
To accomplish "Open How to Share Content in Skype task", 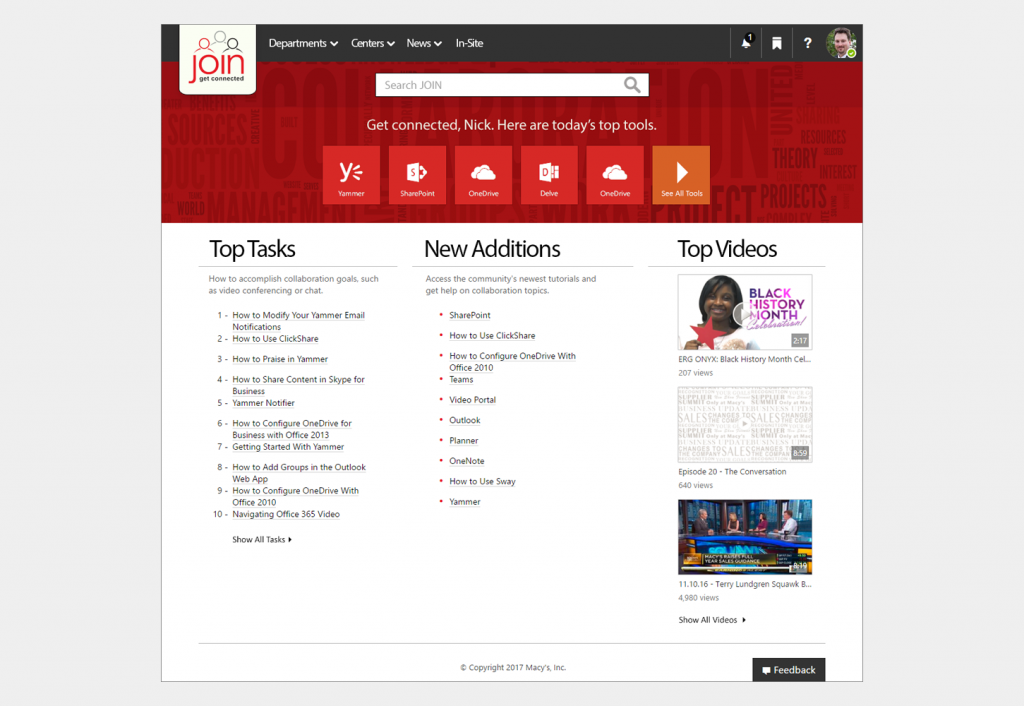I will [298, 385].
